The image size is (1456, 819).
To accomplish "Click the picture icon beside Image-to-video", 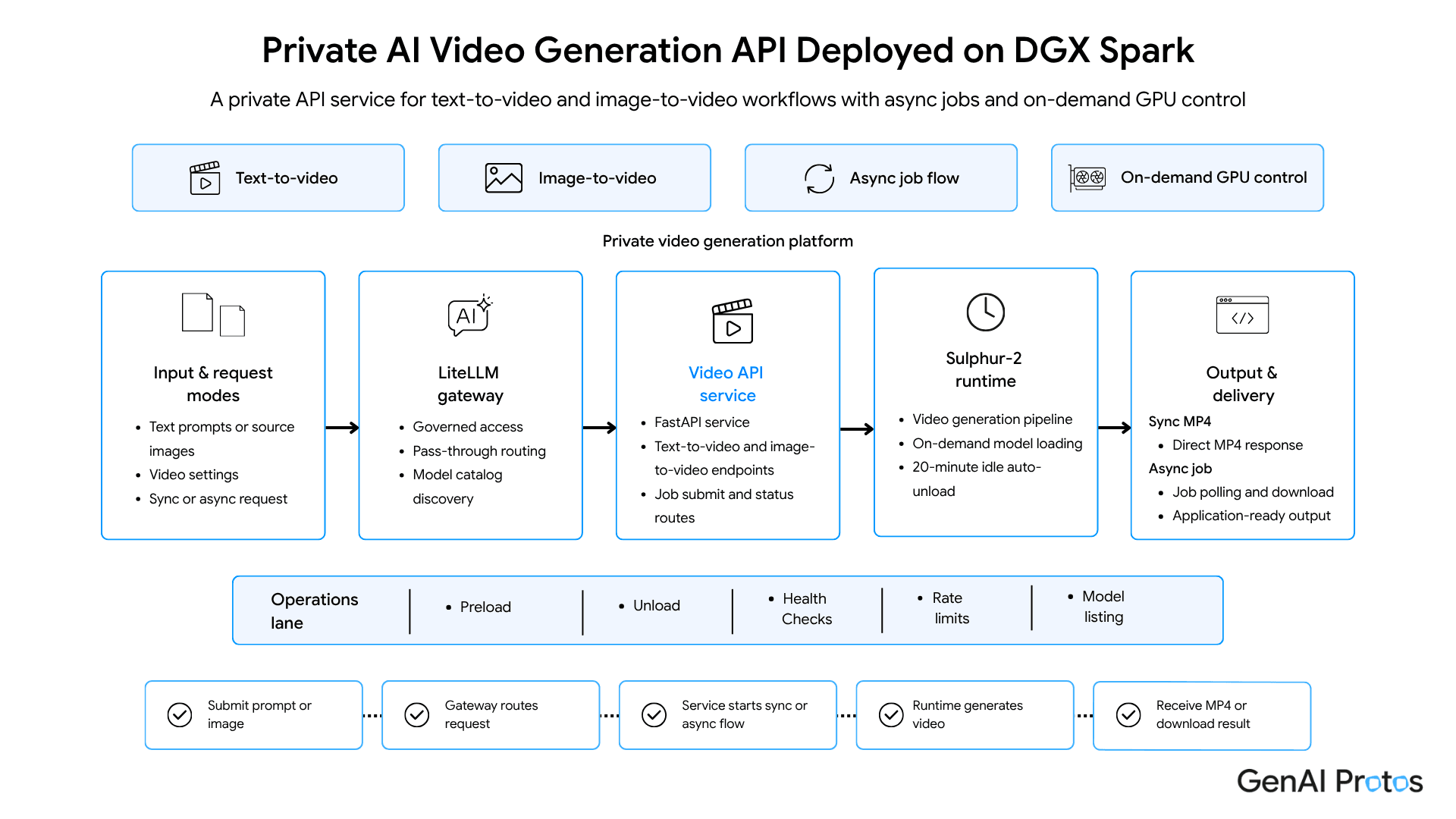I will [x=504, y=178].
